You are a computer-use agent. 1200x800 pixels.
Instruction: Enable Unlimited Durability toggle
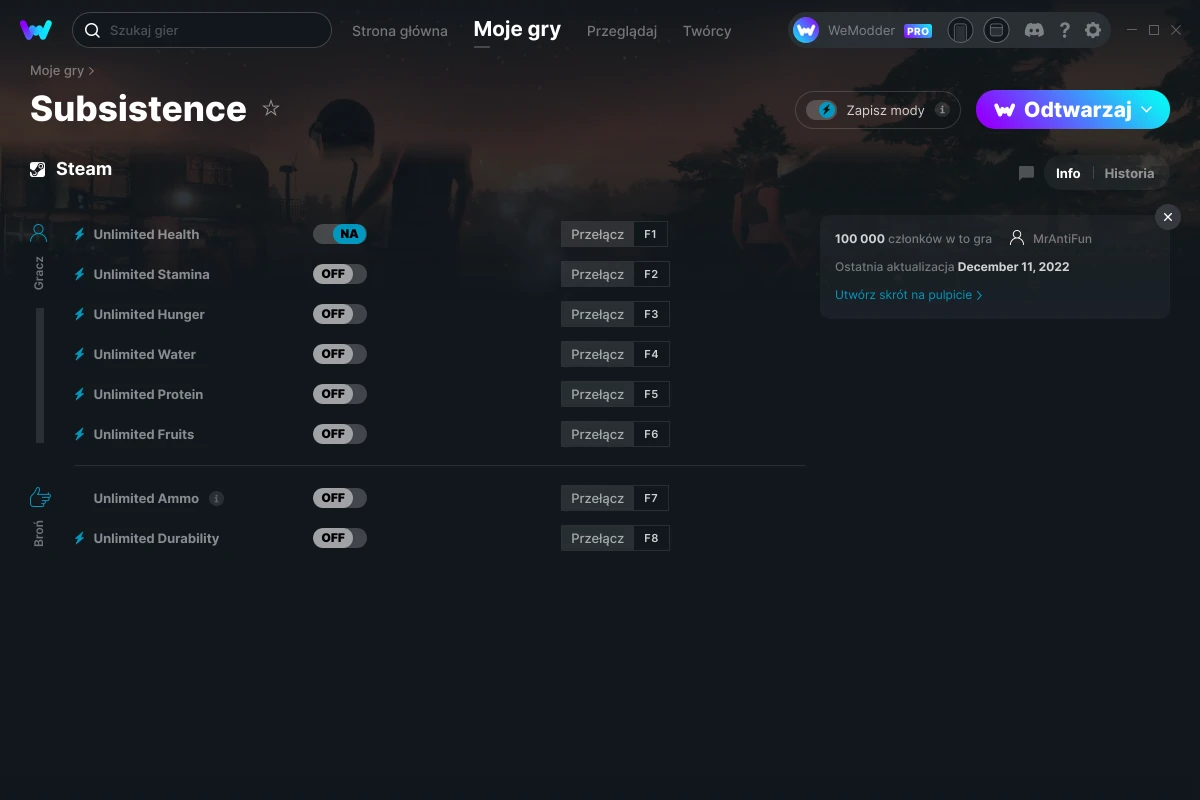(340, 538)
